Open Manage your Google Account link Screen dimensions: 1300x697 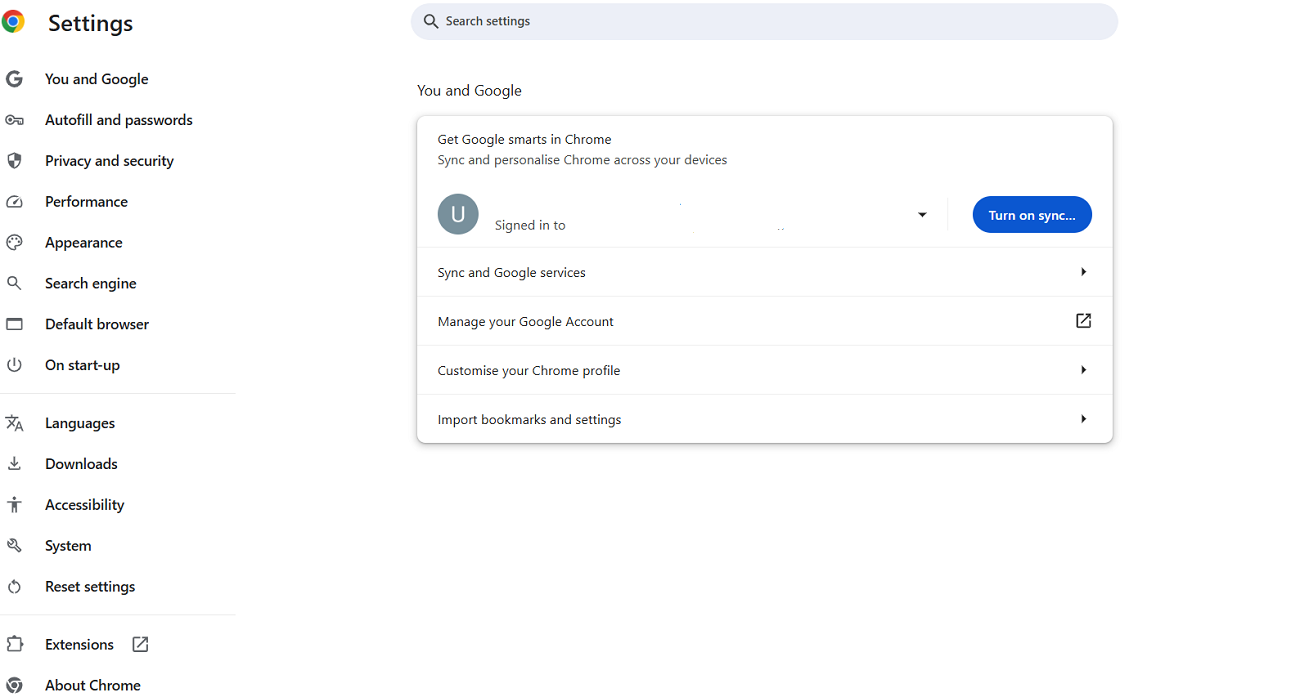click(765, 321)
